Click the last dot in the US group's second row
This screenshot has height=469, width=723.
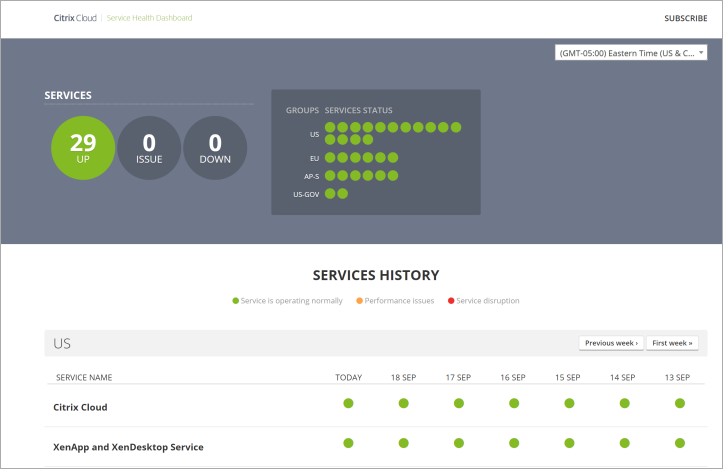(x=367, y=139)
